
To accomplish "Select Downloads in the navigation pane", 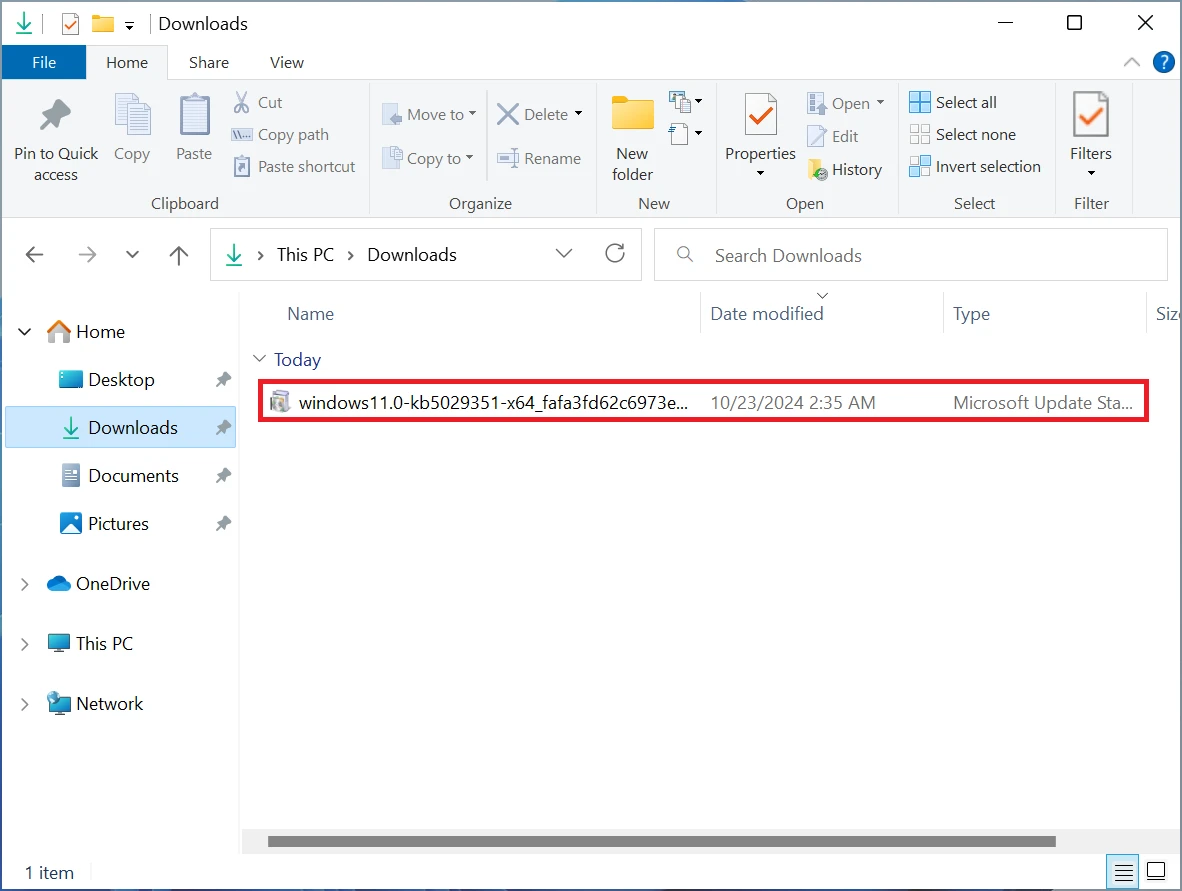I will [x=121, y=427].
